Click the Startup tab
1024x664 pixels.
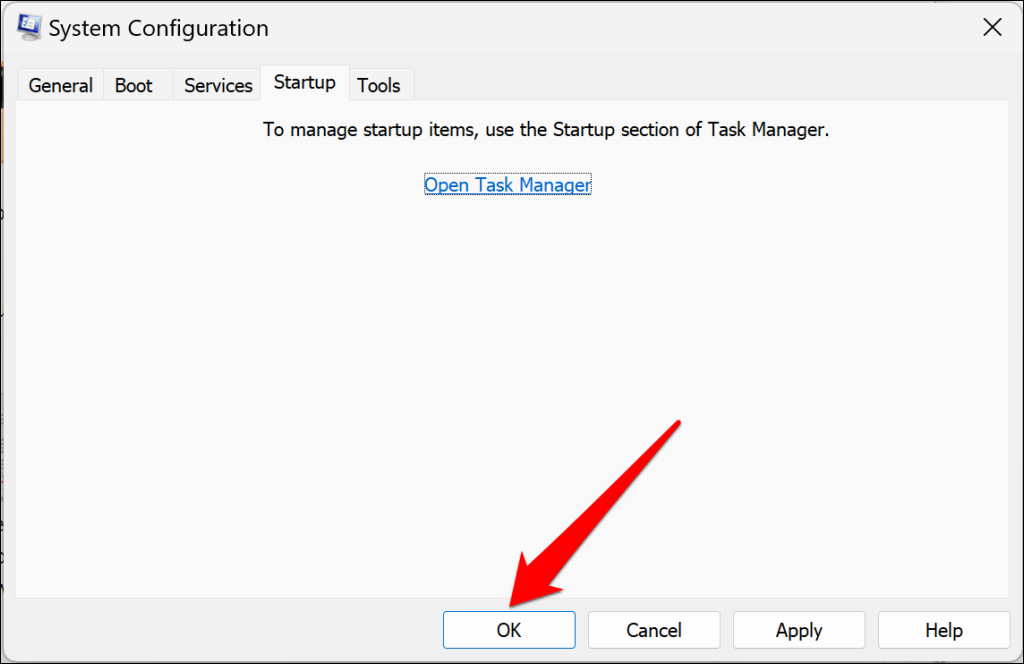point(305,83)
